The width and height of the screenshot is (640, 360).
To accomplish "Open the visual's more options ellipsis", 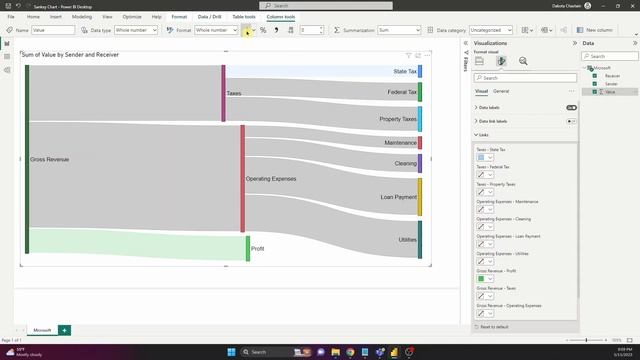I will coord(427,55).
